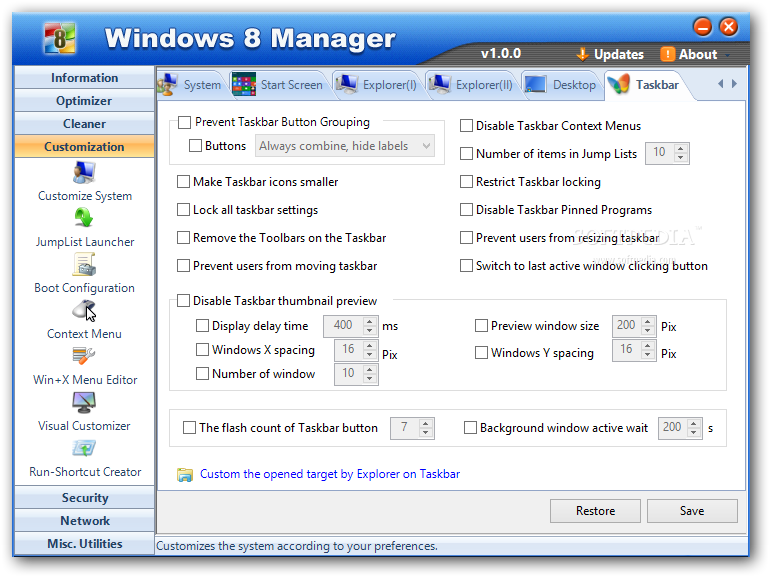
Task: Open Customize System icon in sidebar
Action: (84, 173)
